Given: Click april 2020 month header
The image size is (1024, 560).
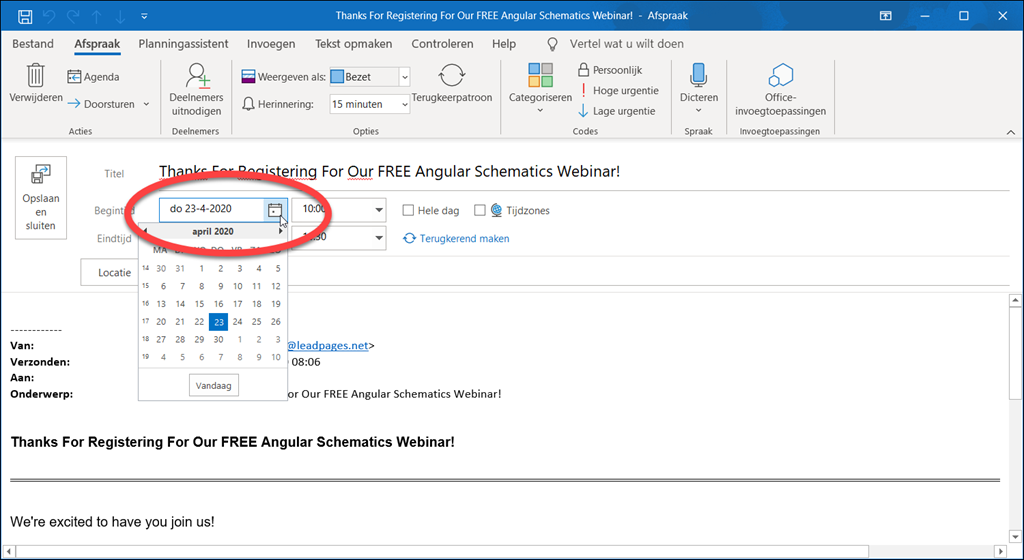Looking at the screenshot, I should pos(213,232).
